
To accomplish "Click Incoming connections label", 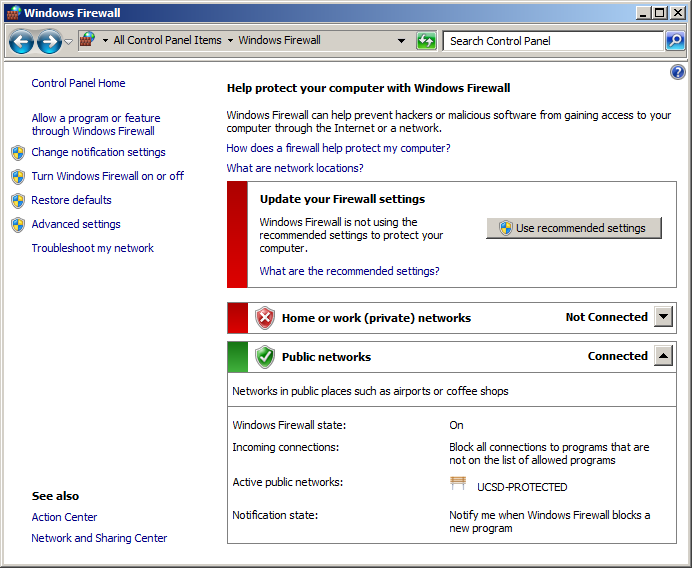I will 286,447.
